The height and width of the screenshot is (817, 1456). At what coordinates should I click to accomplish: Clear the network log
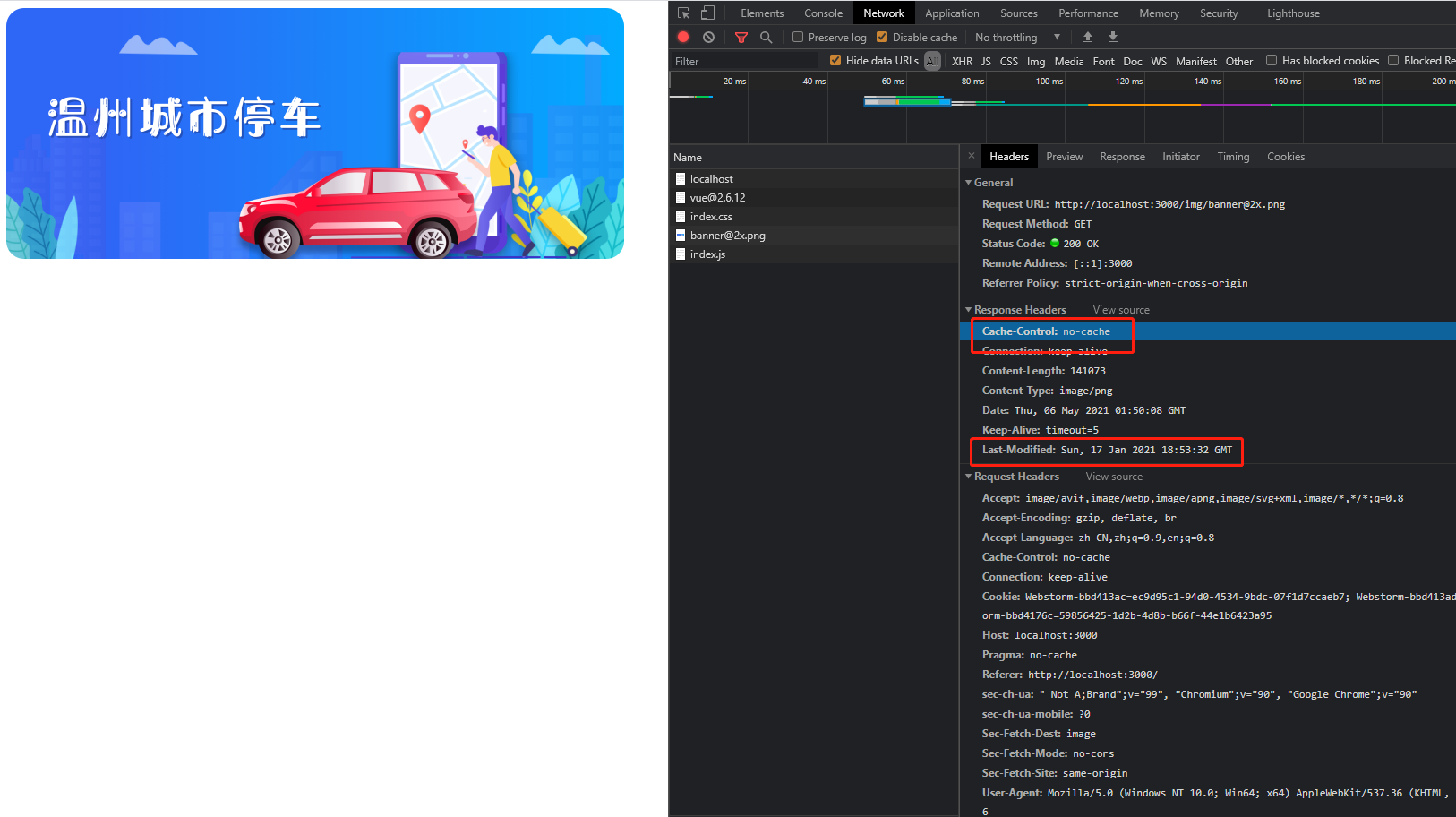tap(708, 37)
